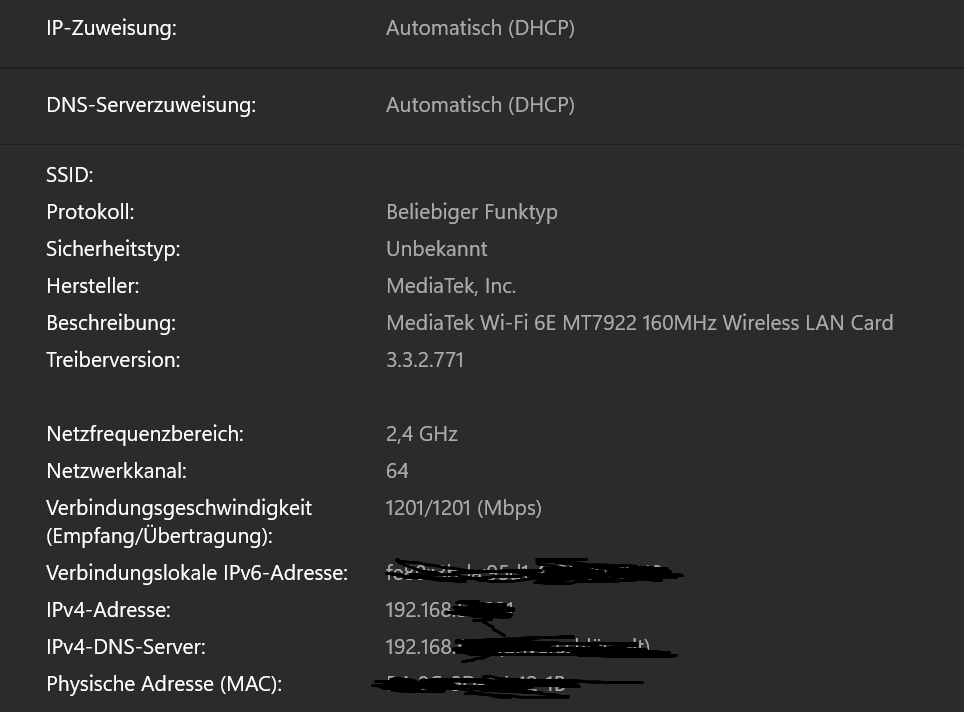Click the Verbindungslokale IPv6-Adresse label
Viewport: 964px width, 712px height.
[x=197, y=573]
